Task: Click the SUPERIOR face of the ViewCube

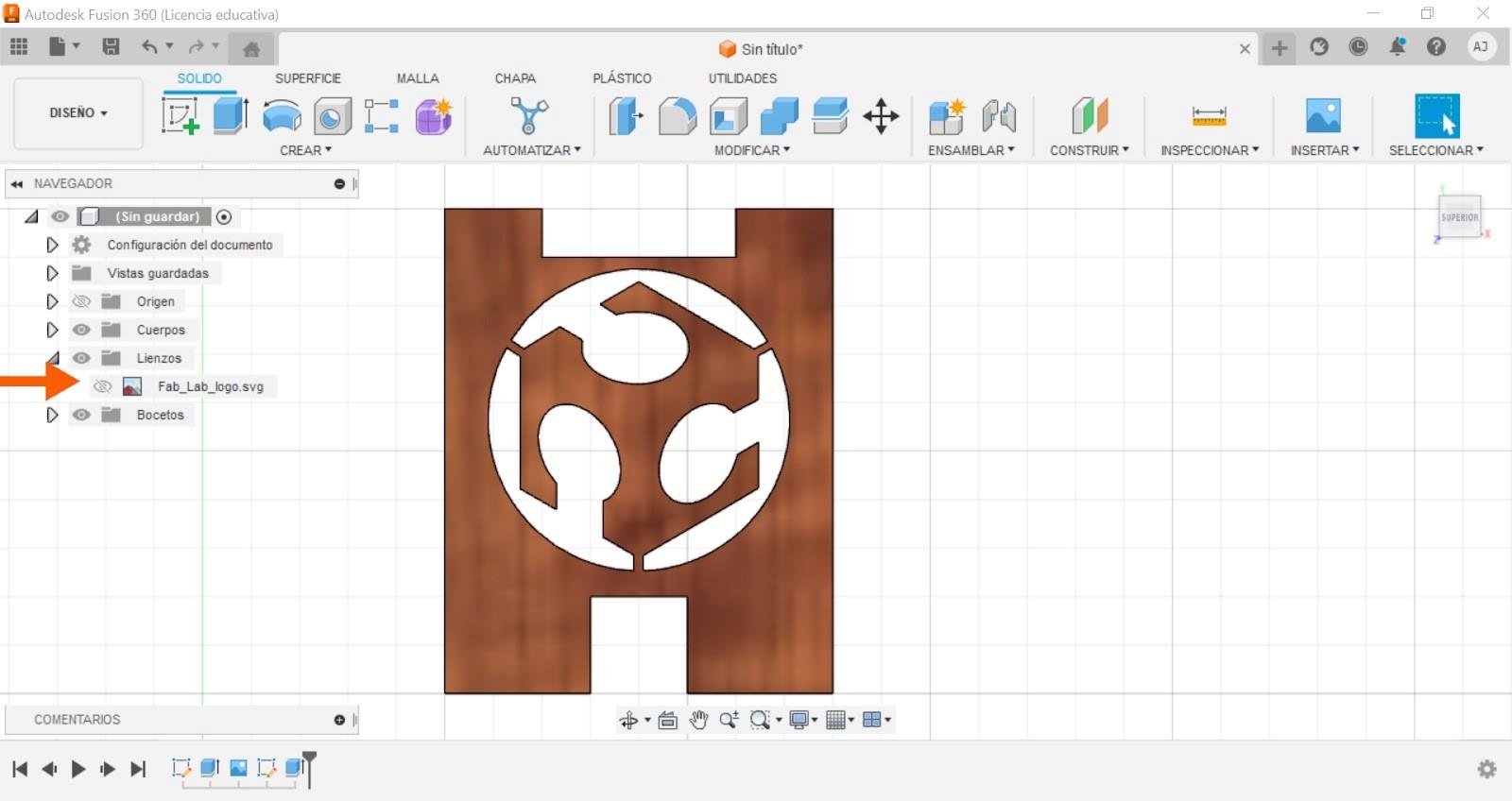Action: pyautogui.click(x=1459, y=217)
